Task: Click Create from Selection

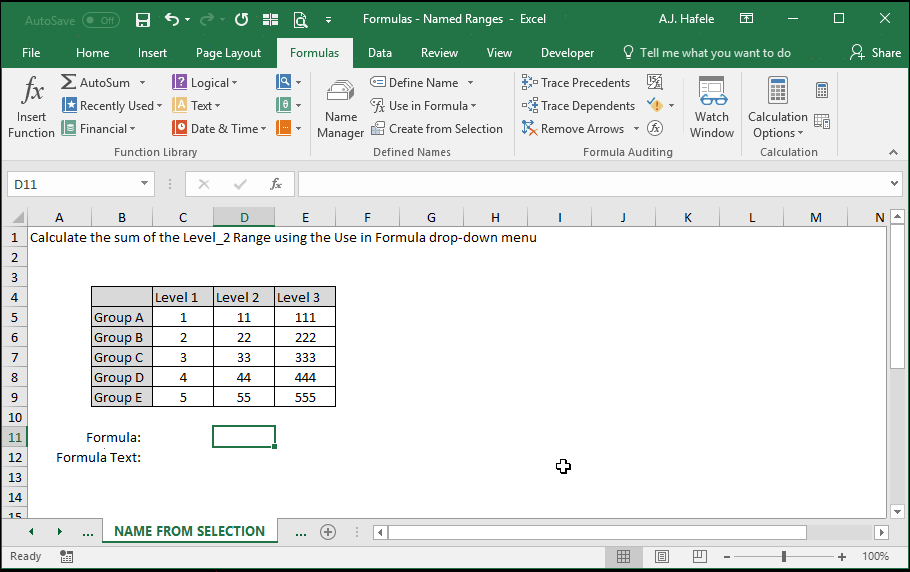Action: pos(436,129)
